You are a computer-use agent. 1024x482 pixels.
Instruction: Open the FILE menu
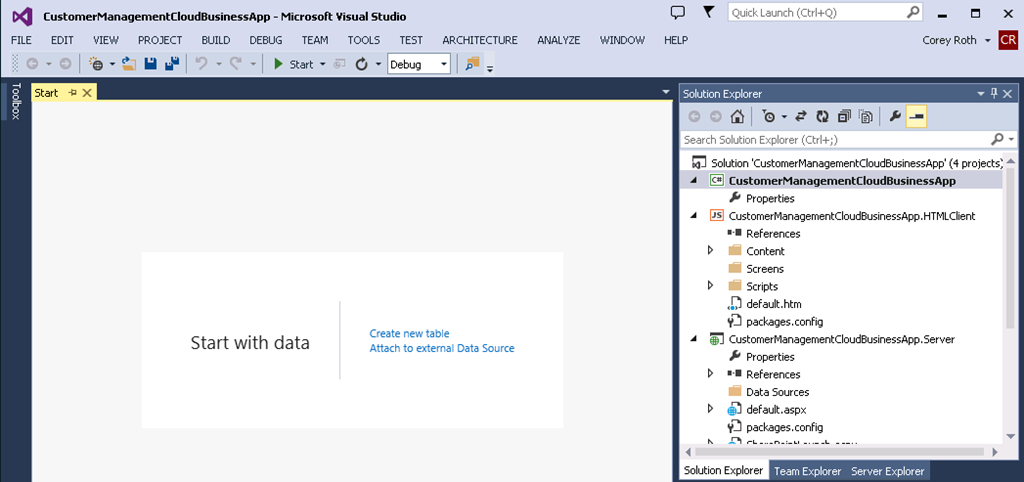[x=22, y=40]
